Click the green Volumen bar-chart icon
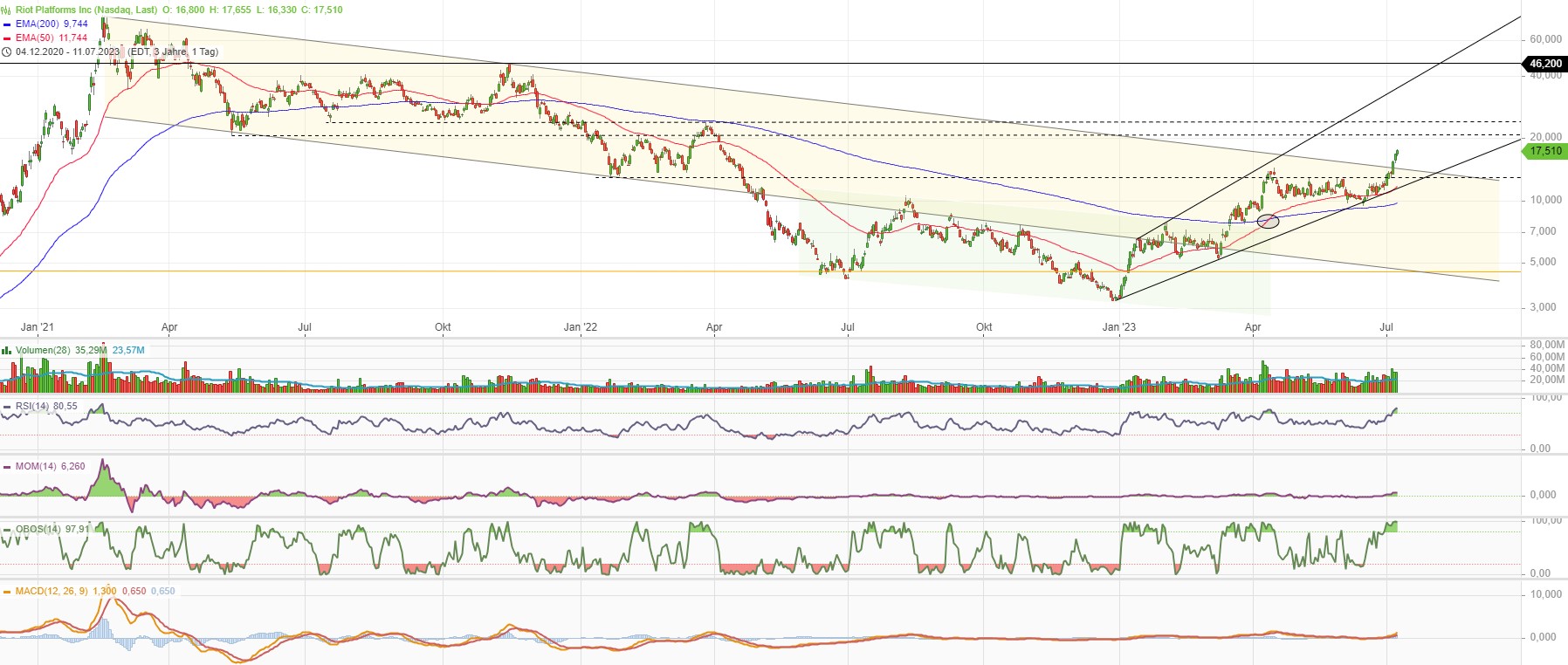 point(7,351)
